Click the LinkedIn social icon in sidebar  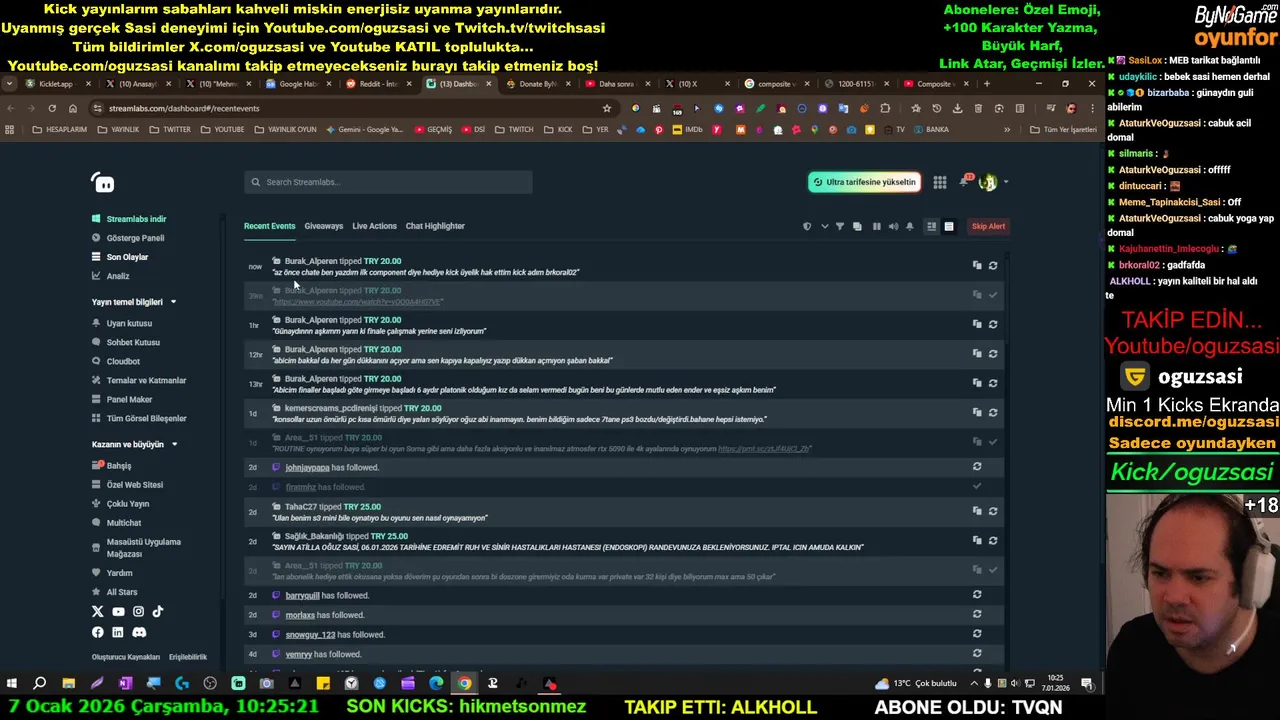pyautogui.click(x=118, y=632)
